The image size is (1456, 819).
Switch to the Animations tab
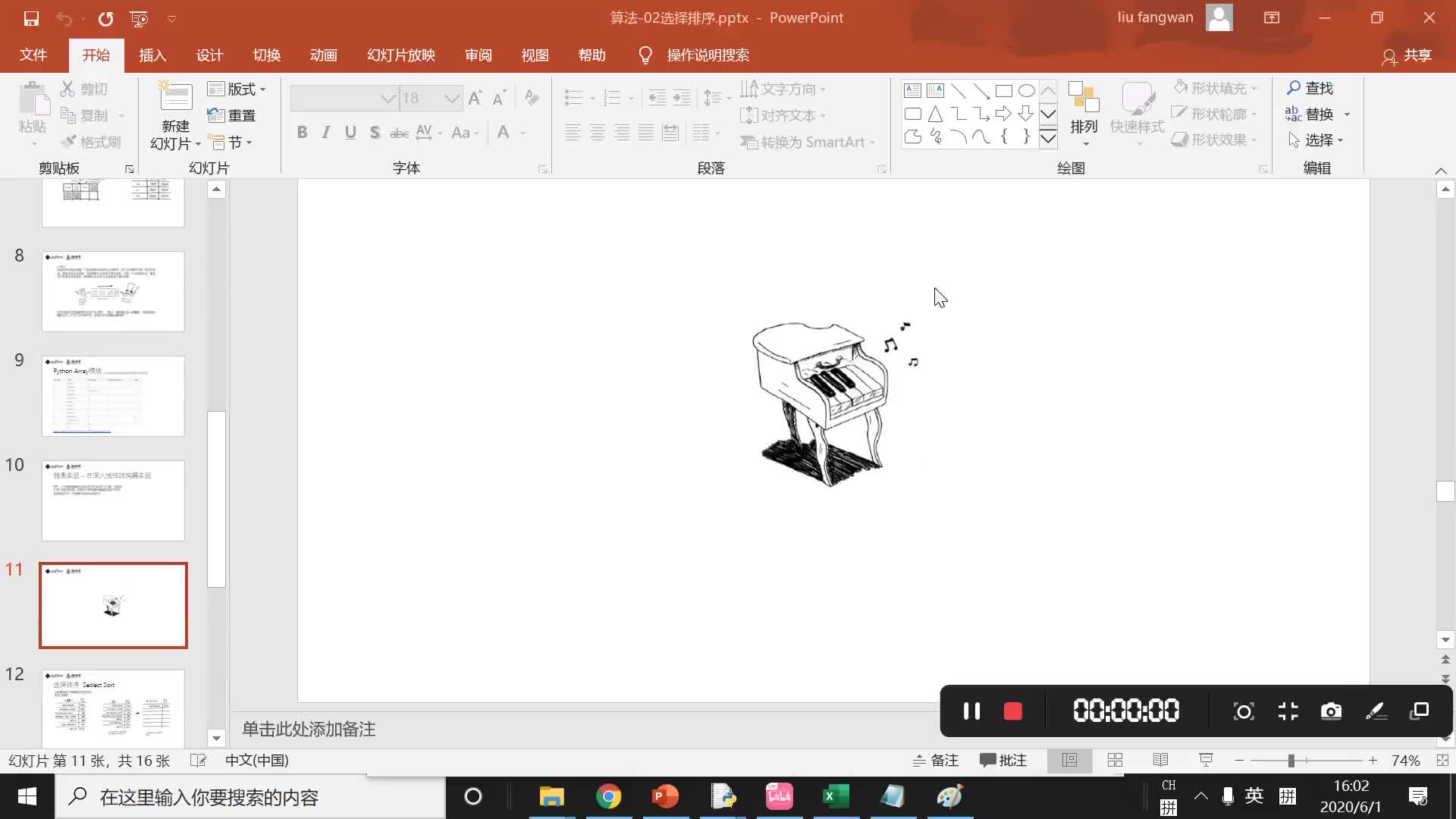[323, 55]
